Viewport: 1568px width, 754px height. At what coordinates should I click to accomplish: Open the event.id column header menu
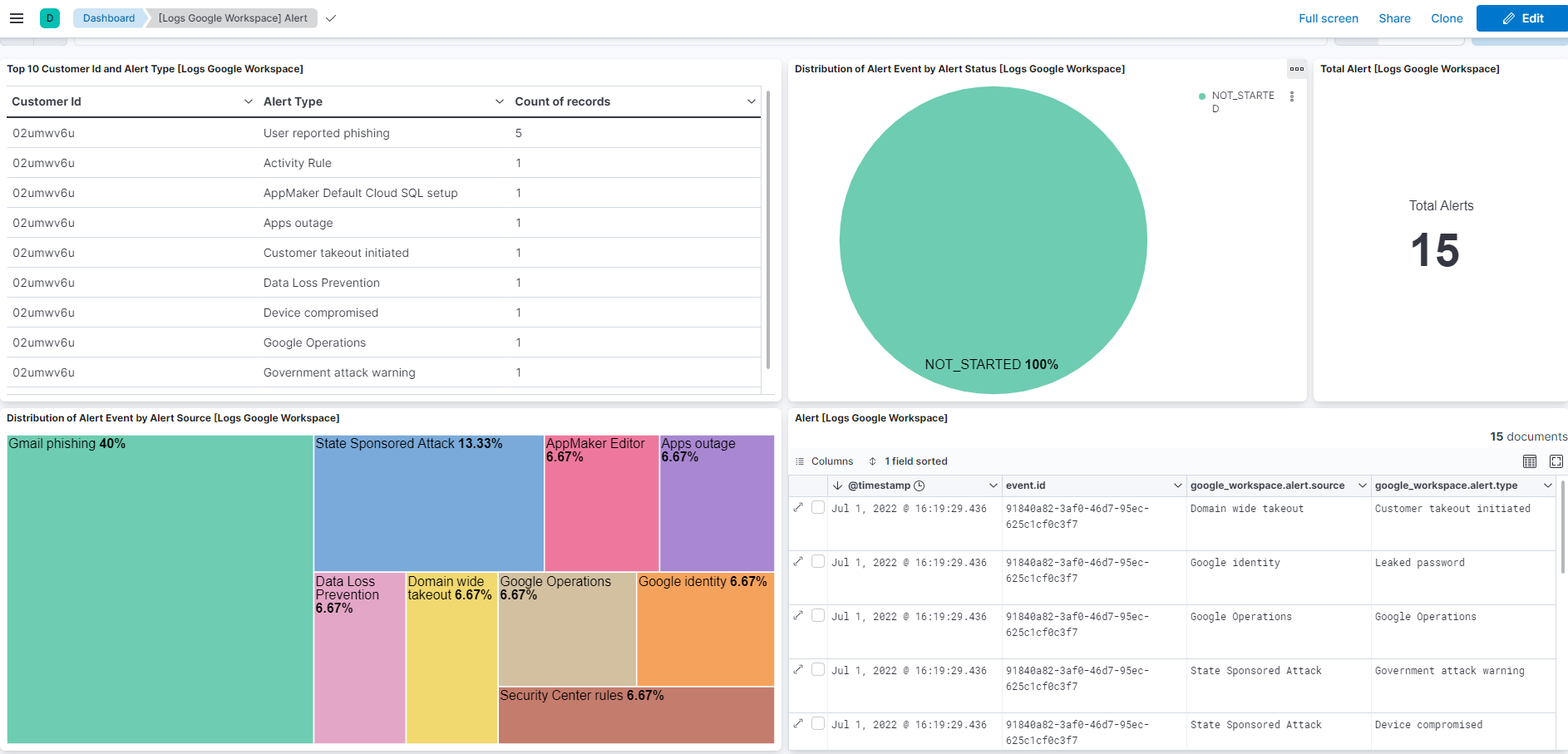click(1177, 485)
